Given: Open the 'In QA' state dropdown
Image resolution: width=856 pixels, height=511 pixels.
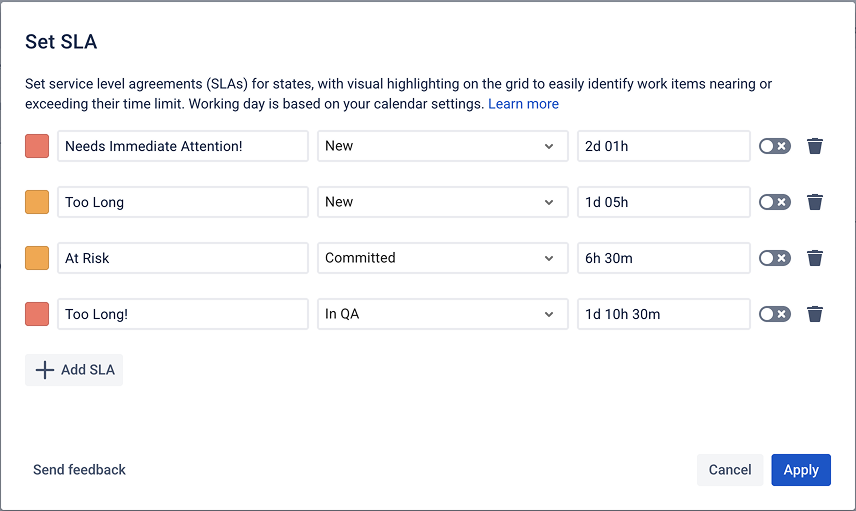Looking at the screenshot, I should click(x=439, y=314).
